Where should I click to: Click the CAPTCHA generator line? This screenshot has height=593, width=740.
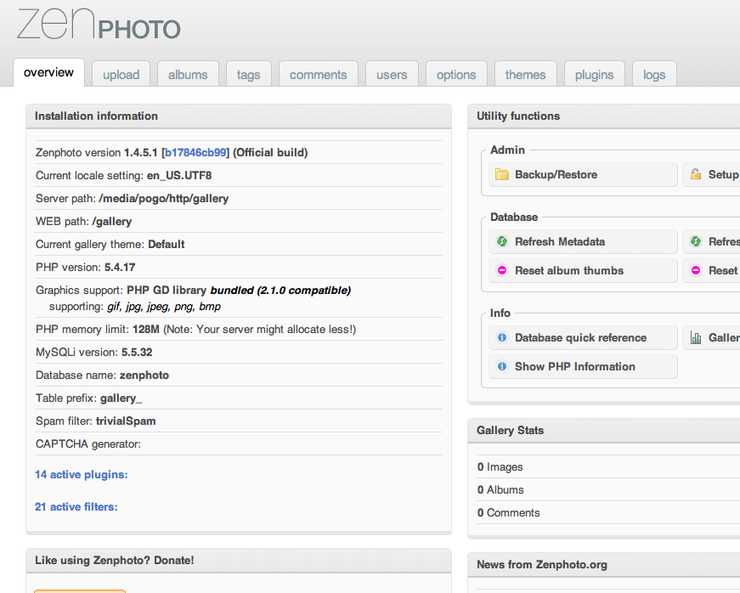coord(88,444)
